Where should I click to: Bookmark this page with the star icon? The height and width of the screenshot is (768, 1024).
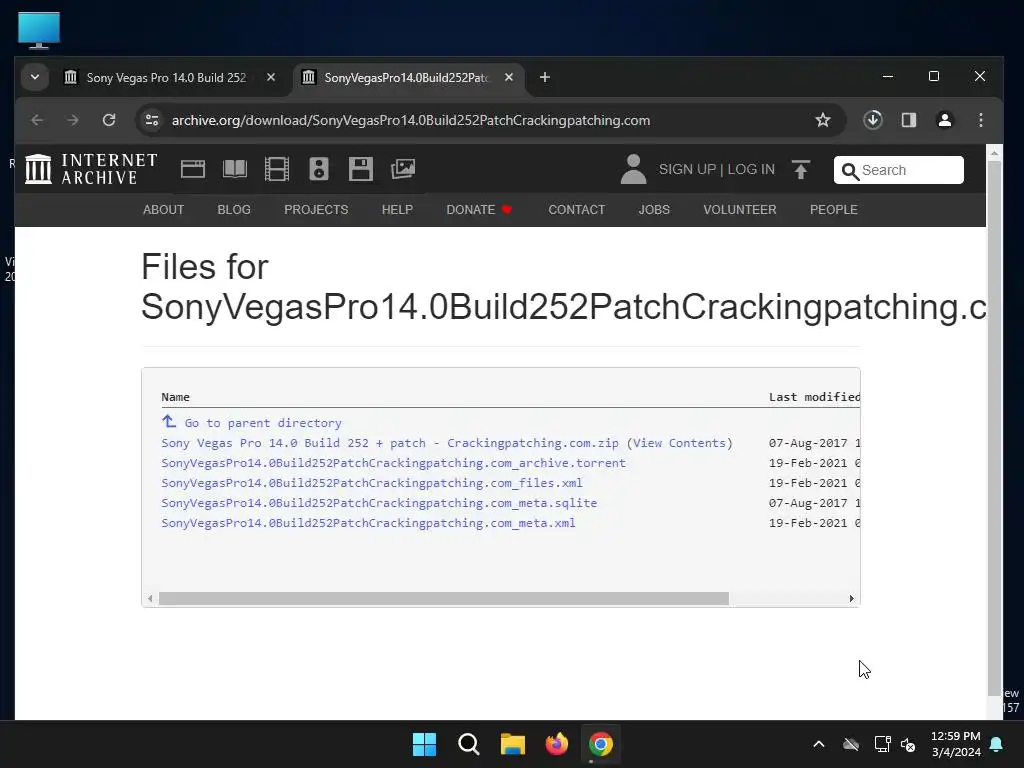point(823,120)
